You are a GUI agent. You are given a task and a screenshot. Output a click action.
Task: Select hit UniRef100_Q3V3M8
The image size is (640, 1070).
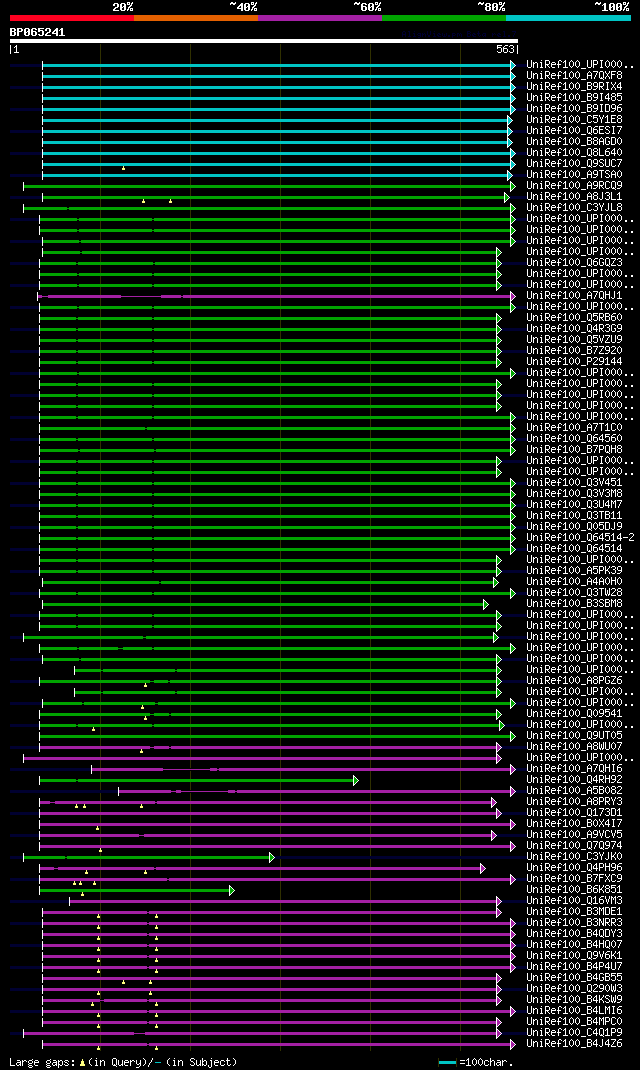click(574, 493)
